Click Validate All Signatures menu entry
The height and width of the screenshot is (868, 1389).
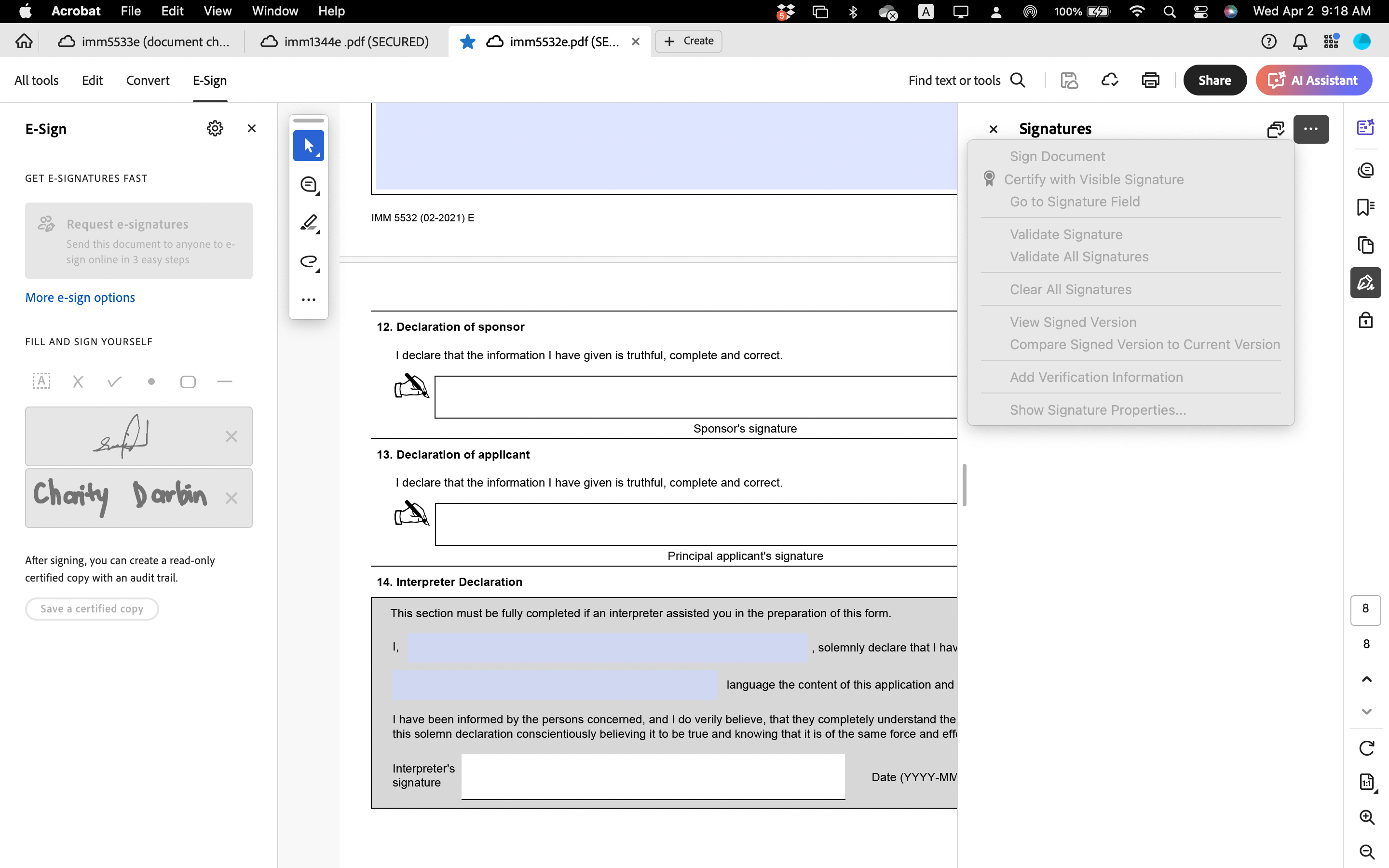tap(1078, 257)
